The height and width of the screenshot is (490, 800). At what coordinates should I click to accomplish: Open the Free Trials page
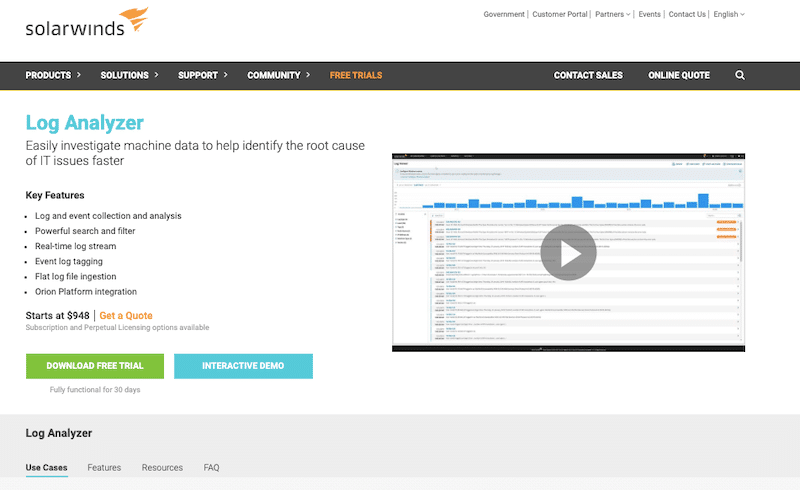click(x=356, y=75)
